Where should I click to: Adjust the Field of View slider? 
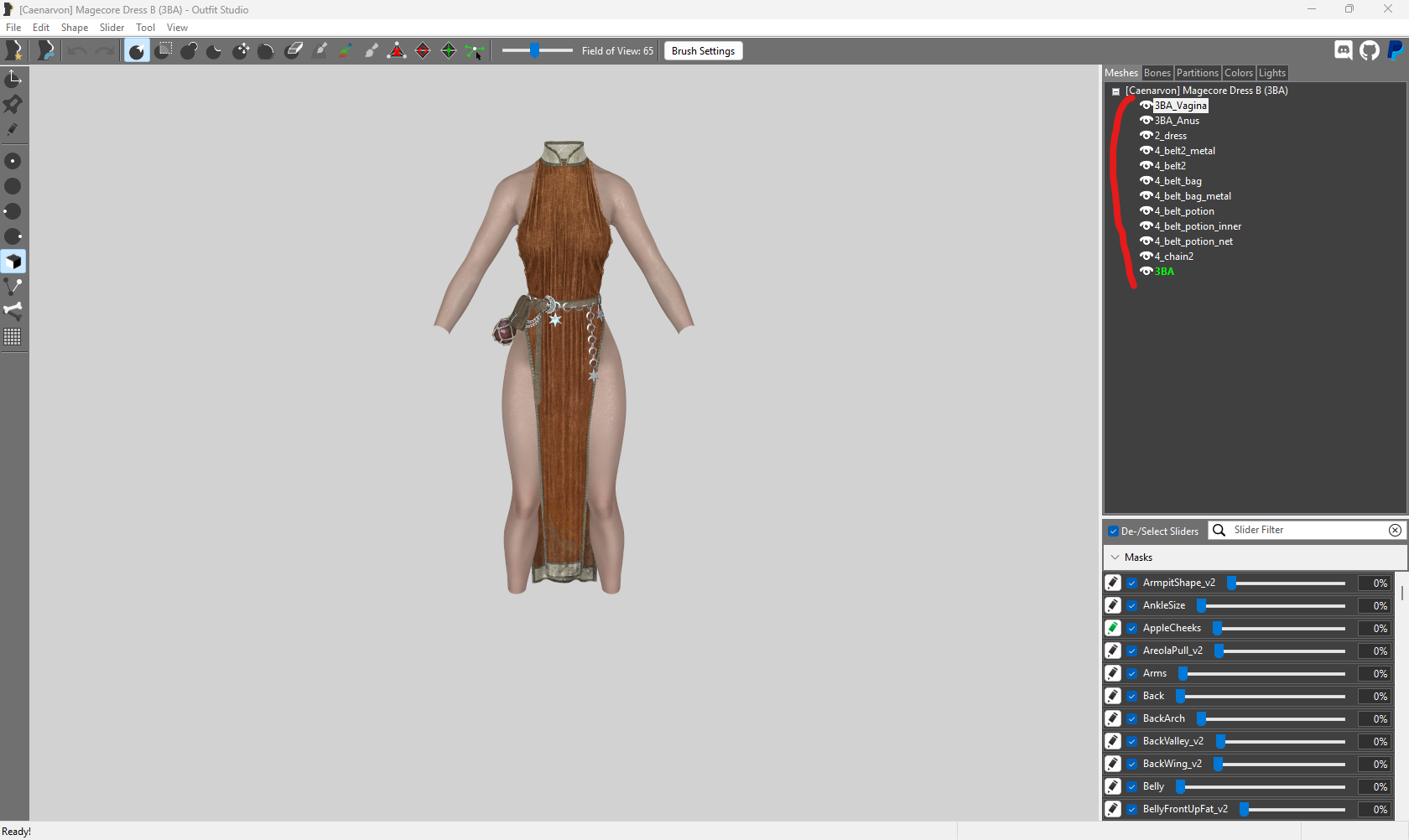(537, 51)
